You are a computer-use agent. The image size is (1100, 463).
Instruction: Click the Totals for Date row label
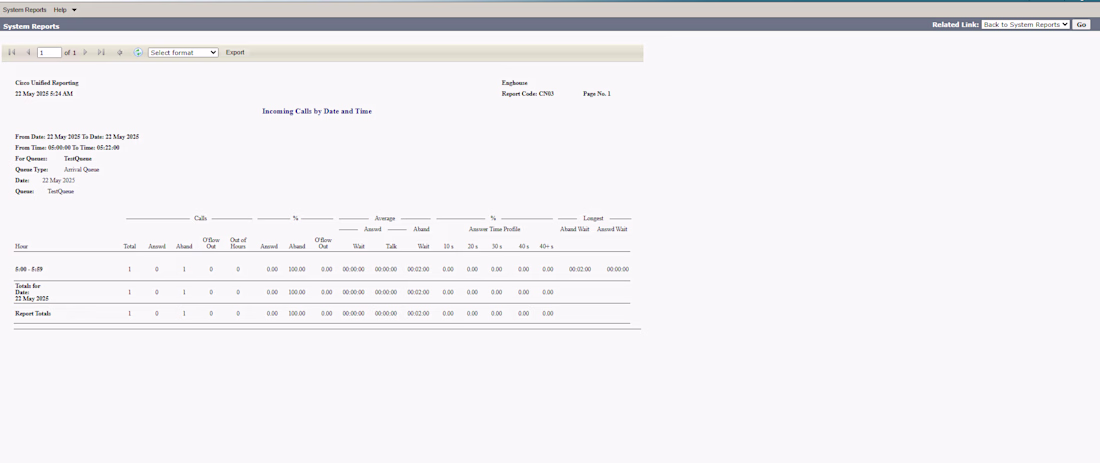click(x=32, y=292)
